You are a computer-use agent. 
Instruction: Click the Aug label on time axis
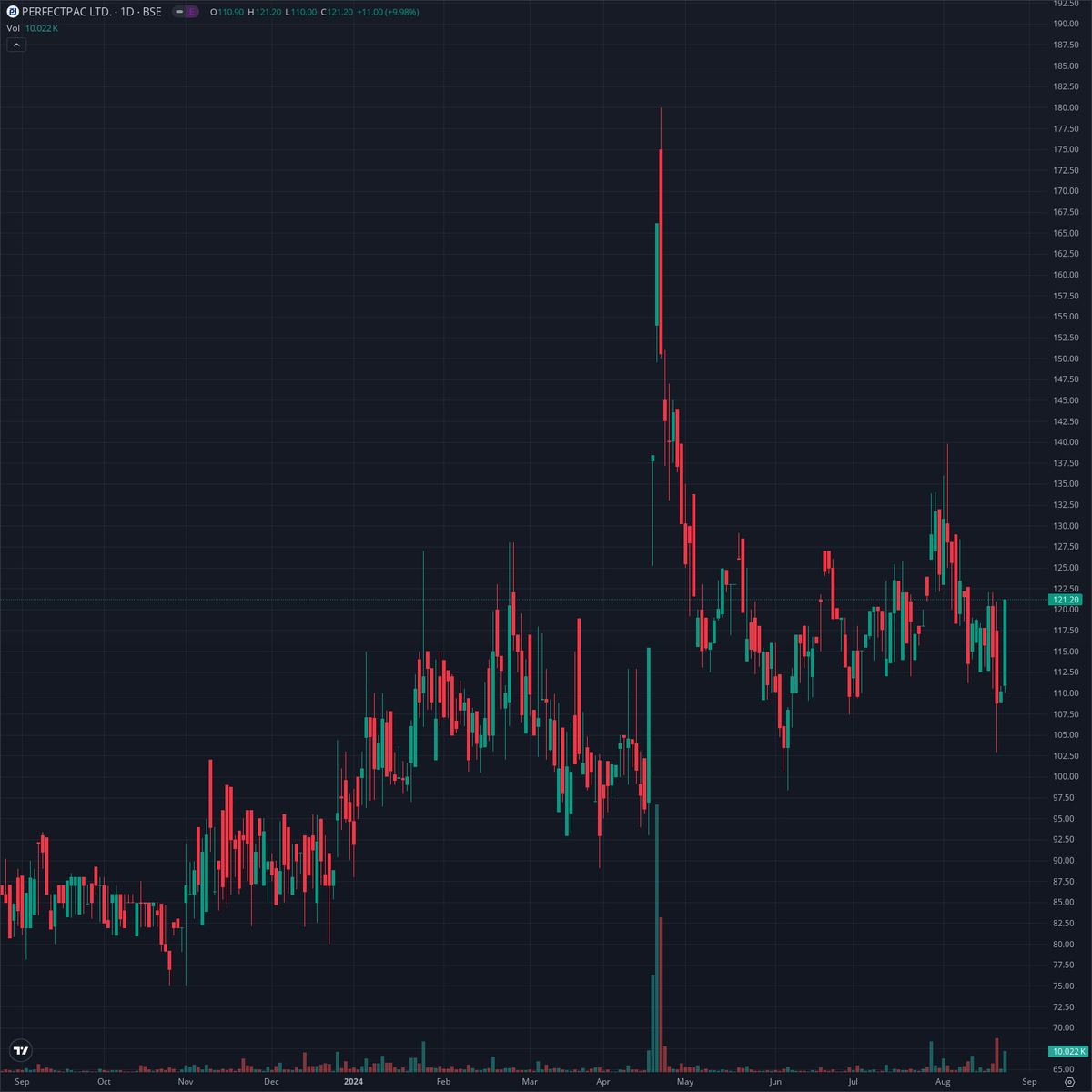(x=943, y=1082)
